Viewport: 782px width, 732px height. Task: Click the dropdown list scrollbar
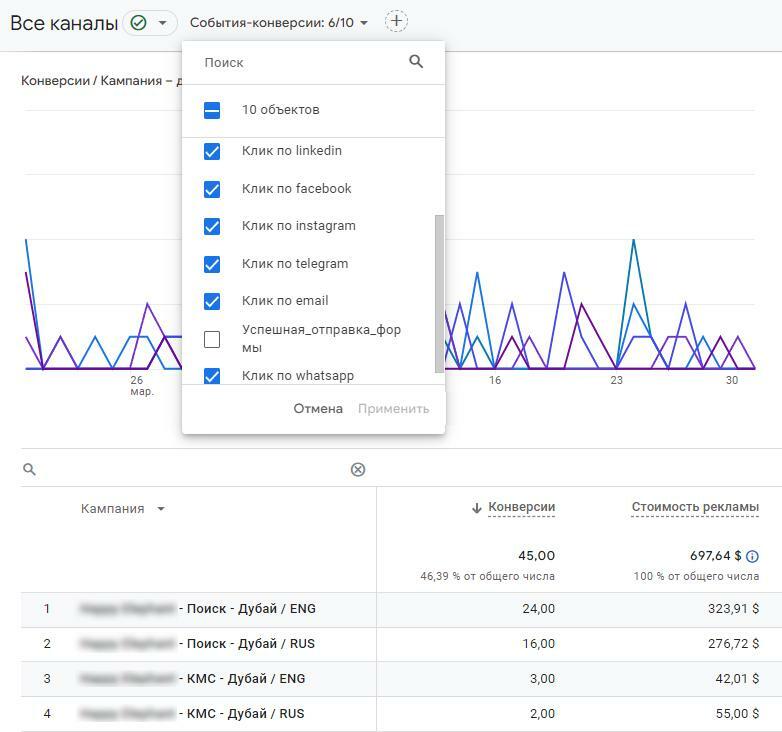439,294
